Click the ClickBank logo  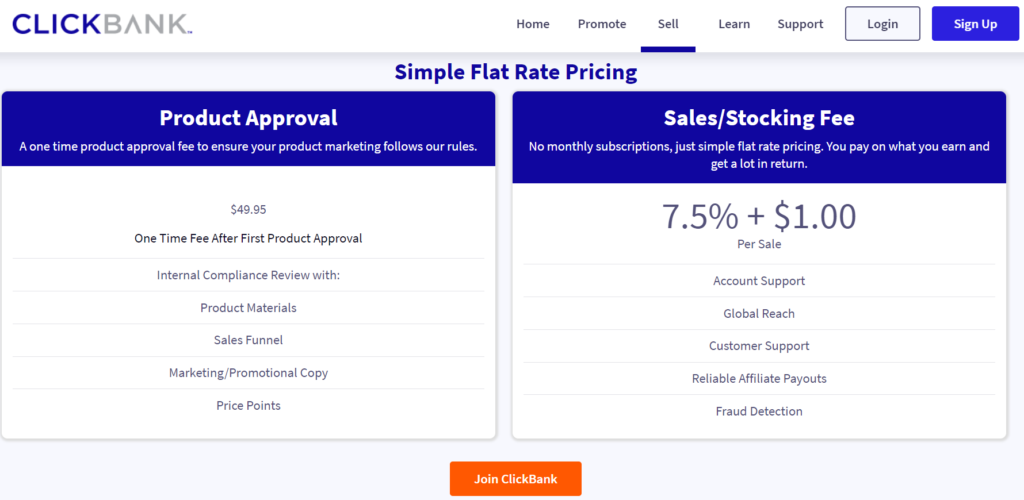click(100, 24)
